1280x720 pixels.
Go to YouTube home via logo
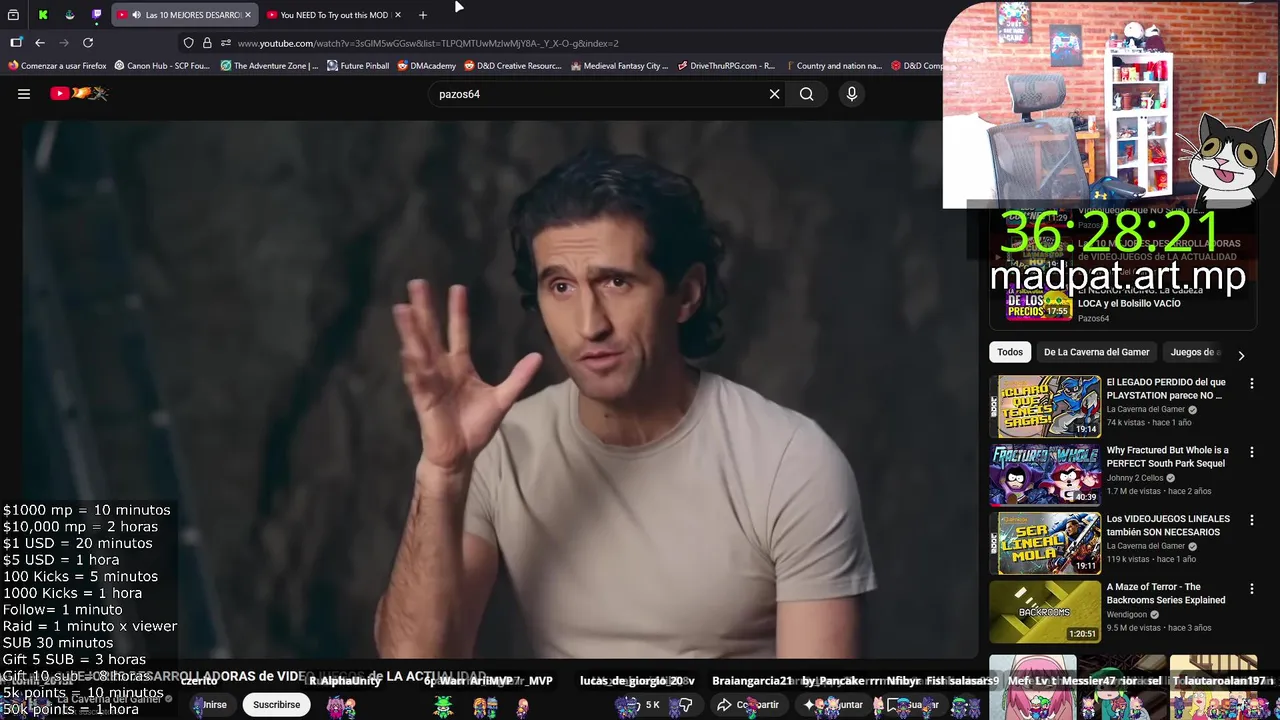[x=79, y=94]
